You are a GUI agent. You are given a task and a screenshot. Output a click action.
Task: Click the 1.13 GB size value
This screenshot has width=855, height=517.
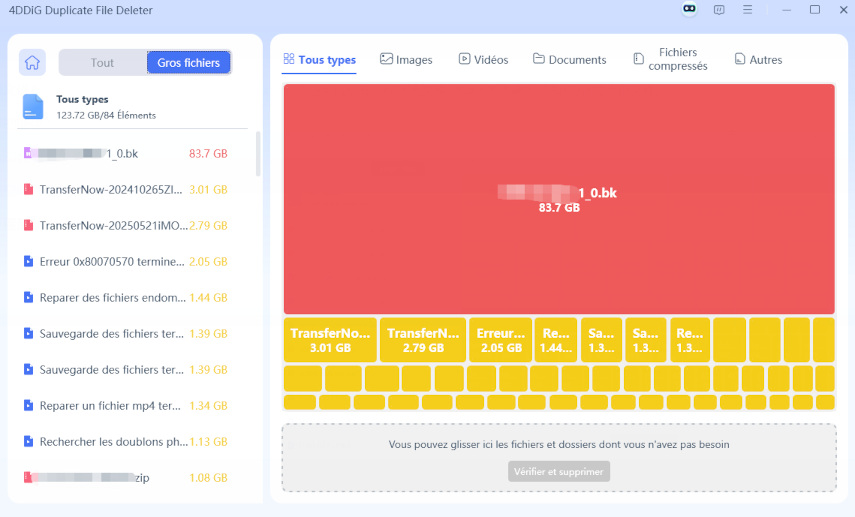pos(208,442)
